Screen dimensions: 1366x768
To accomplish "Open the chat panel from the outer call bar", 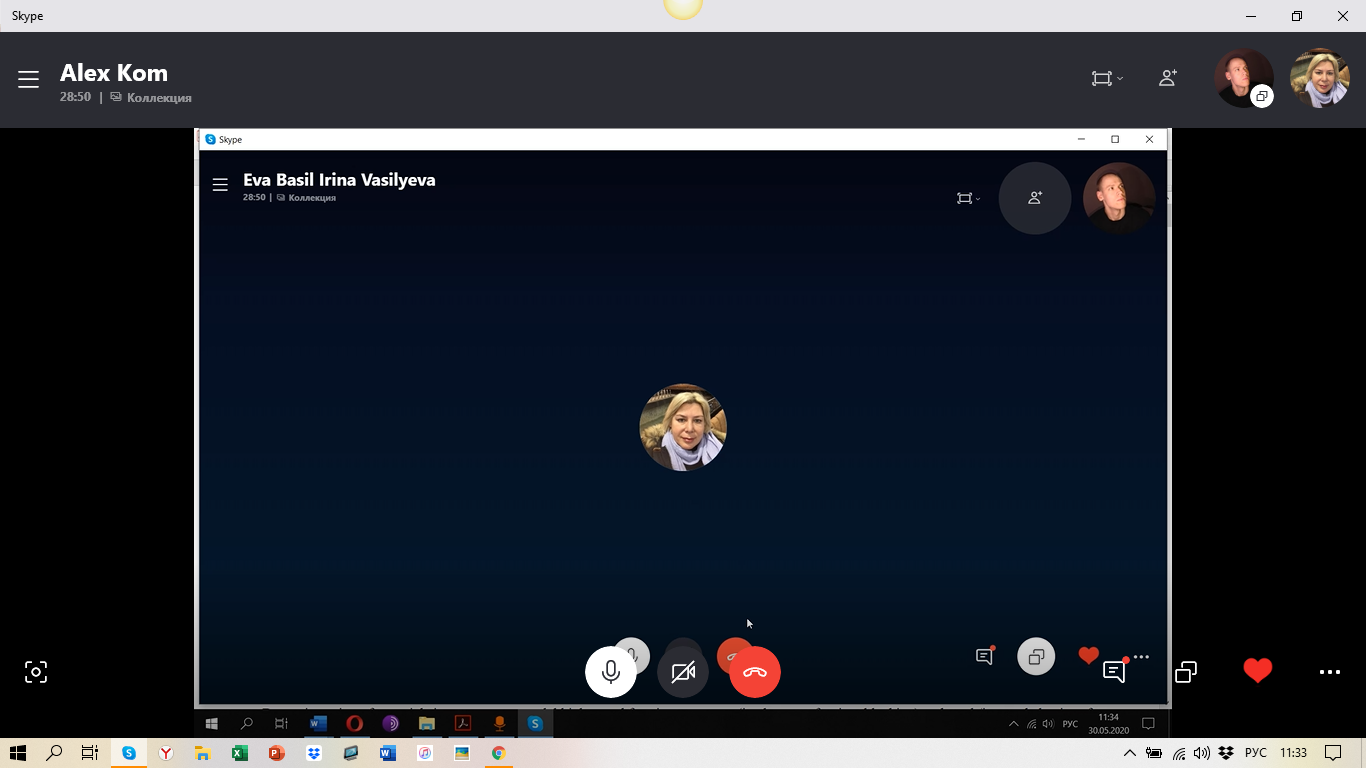I will point(1114,672).
